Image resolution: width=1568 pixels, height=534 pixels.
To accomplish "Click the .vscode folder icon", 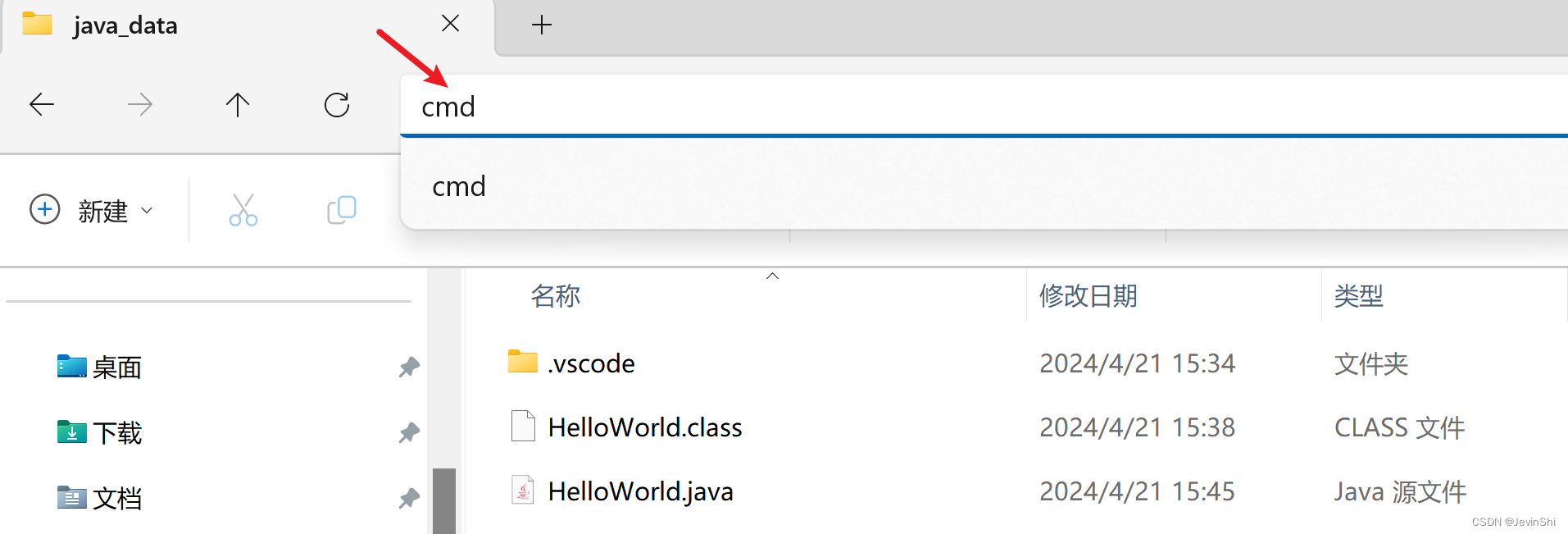I will tap(523, 361).
